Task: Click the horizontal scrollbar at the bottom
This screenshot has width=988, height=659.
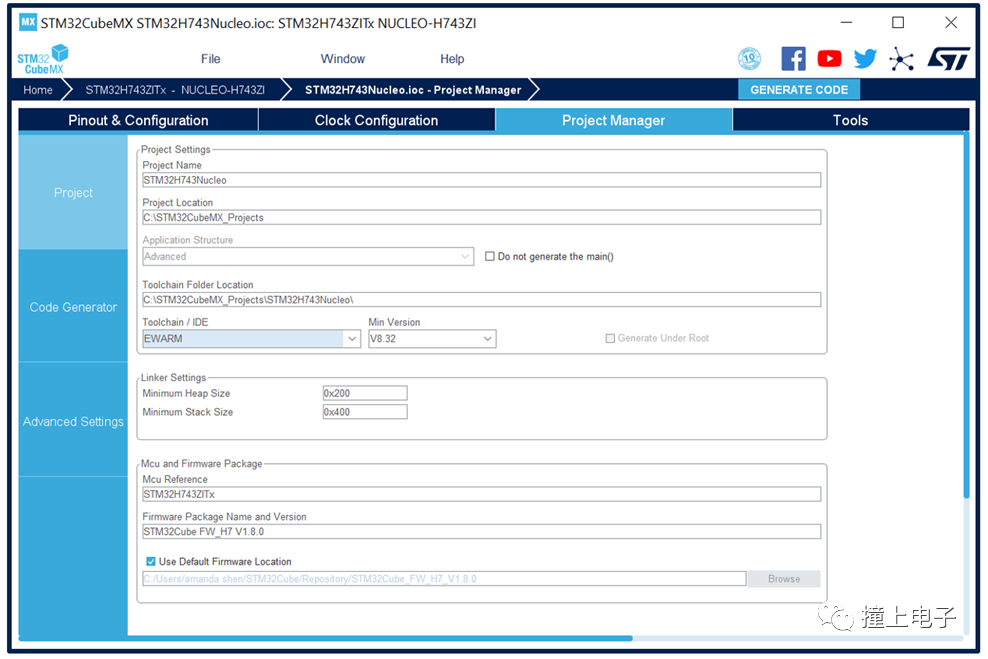Action: [325, 638]
